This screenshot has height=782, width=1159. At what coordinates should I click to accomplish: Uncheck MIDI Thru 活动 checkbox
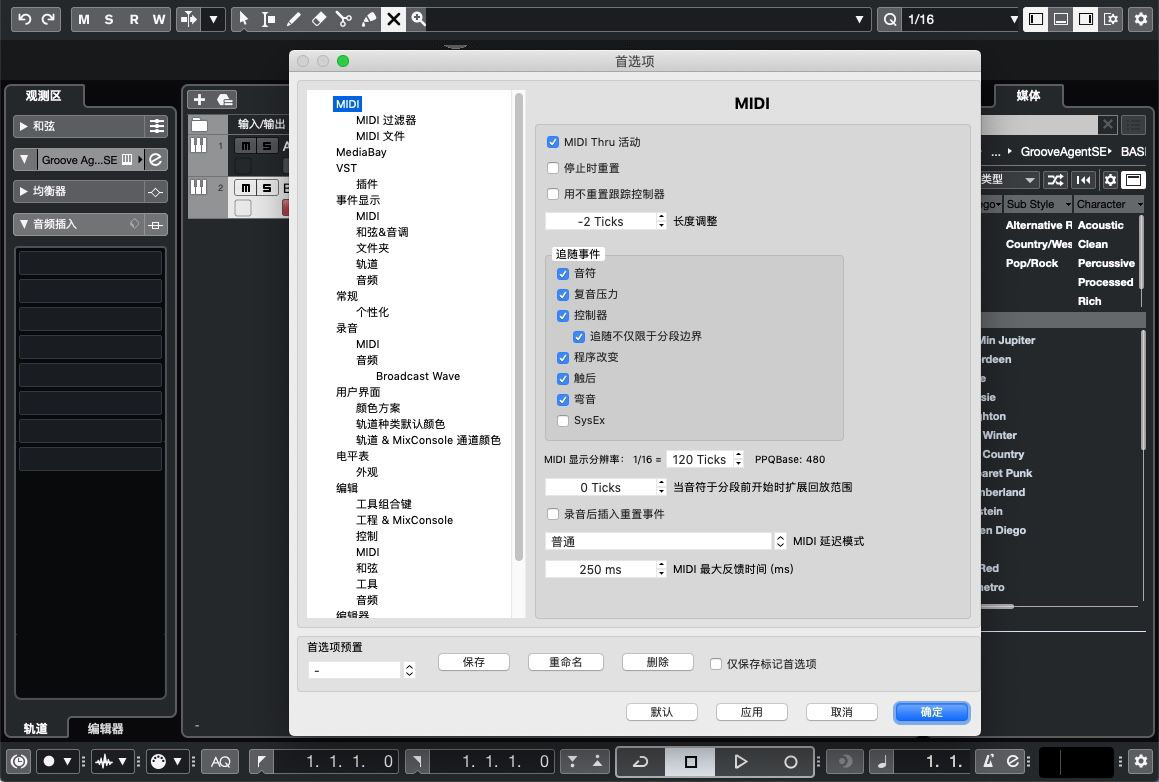pos(553,142)
